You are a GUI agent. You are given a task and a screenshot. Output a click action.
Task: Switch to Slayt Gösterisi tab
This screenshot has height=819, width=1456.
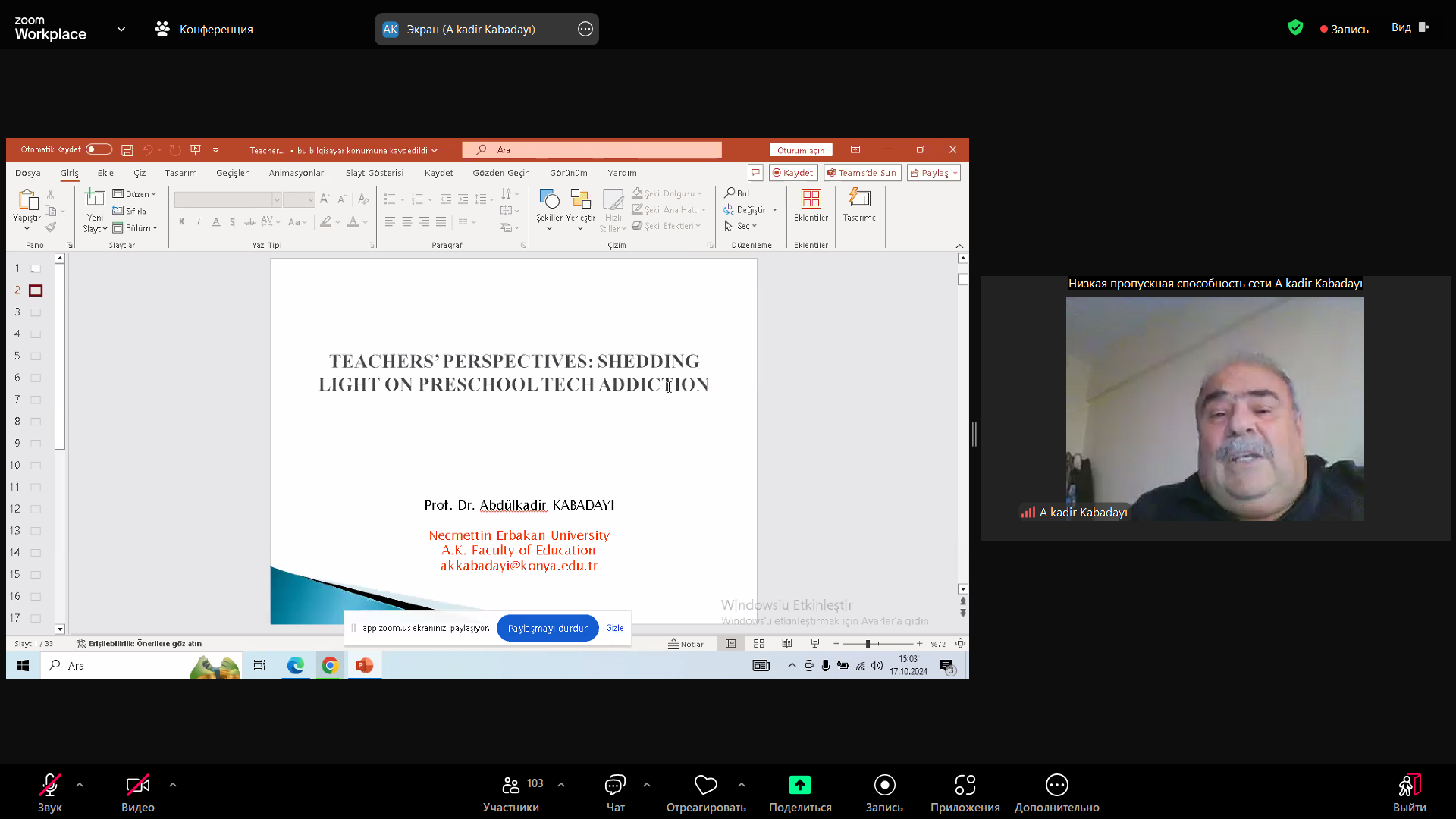(375, 173)
